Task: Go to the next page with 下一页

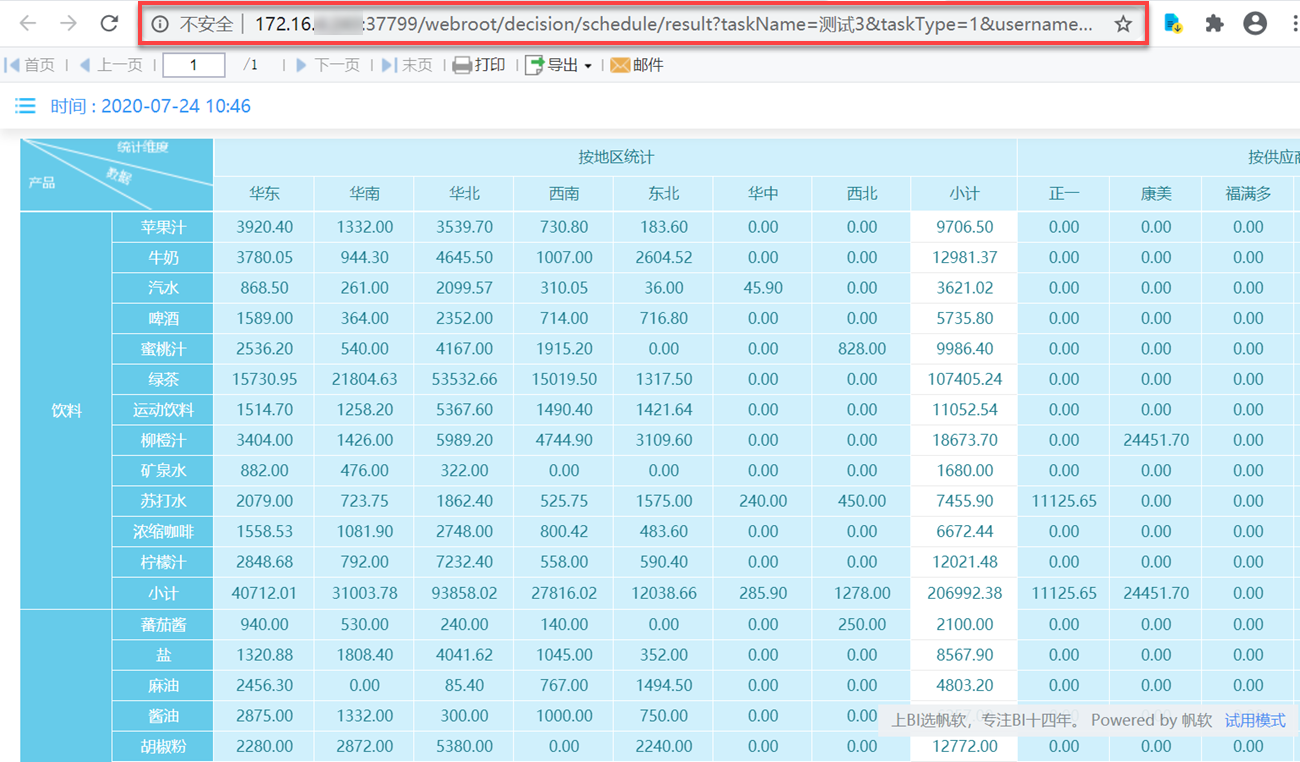Action: tap(327, 65)
